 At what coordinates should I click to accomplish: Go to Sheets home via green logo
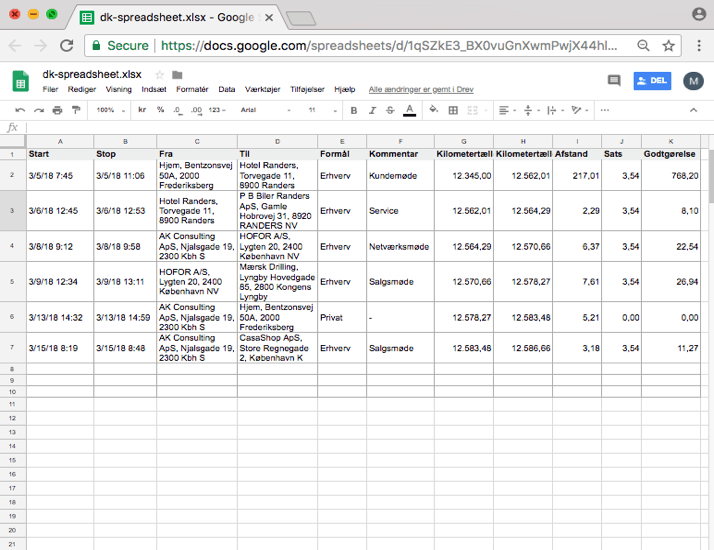pos(20,81)
